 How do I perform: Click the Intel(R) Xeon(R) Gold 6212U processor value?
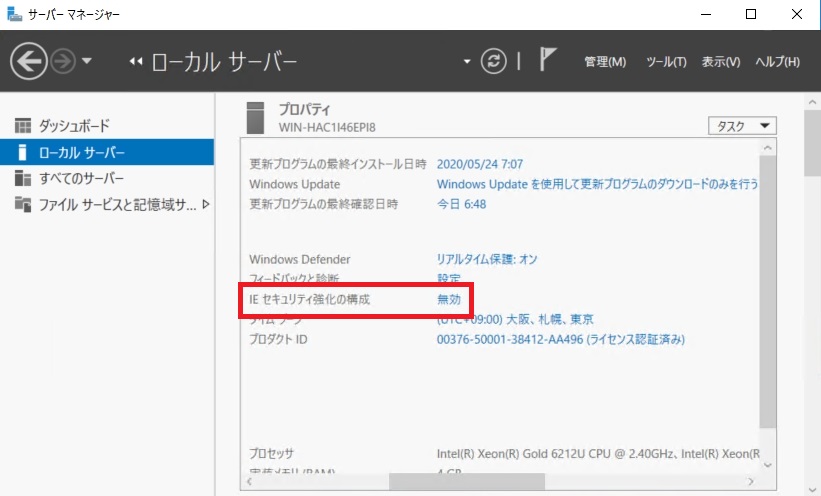click(598, 454)
